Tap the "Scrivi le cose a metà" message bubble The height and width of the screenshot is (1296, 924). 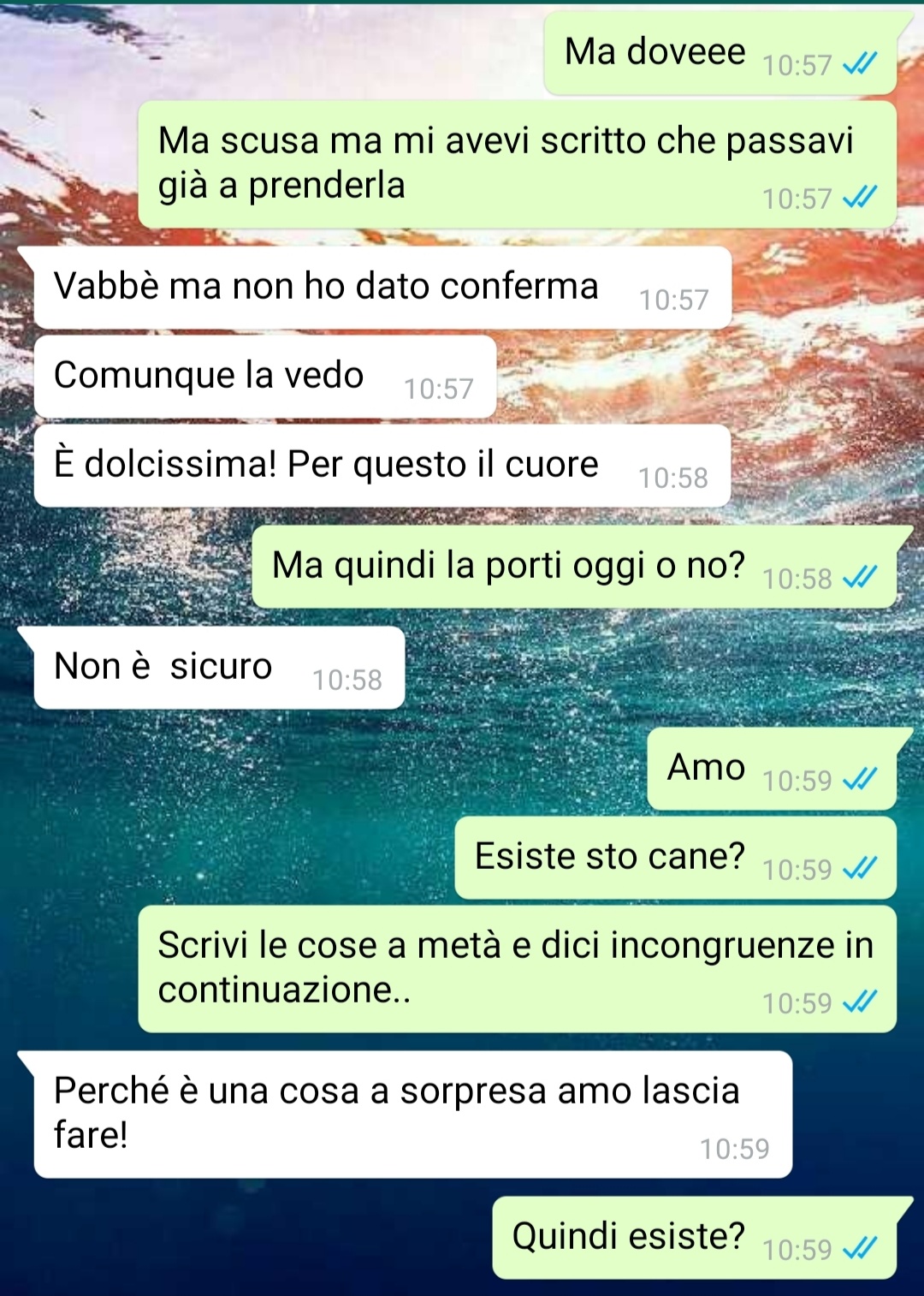[518, 969]
